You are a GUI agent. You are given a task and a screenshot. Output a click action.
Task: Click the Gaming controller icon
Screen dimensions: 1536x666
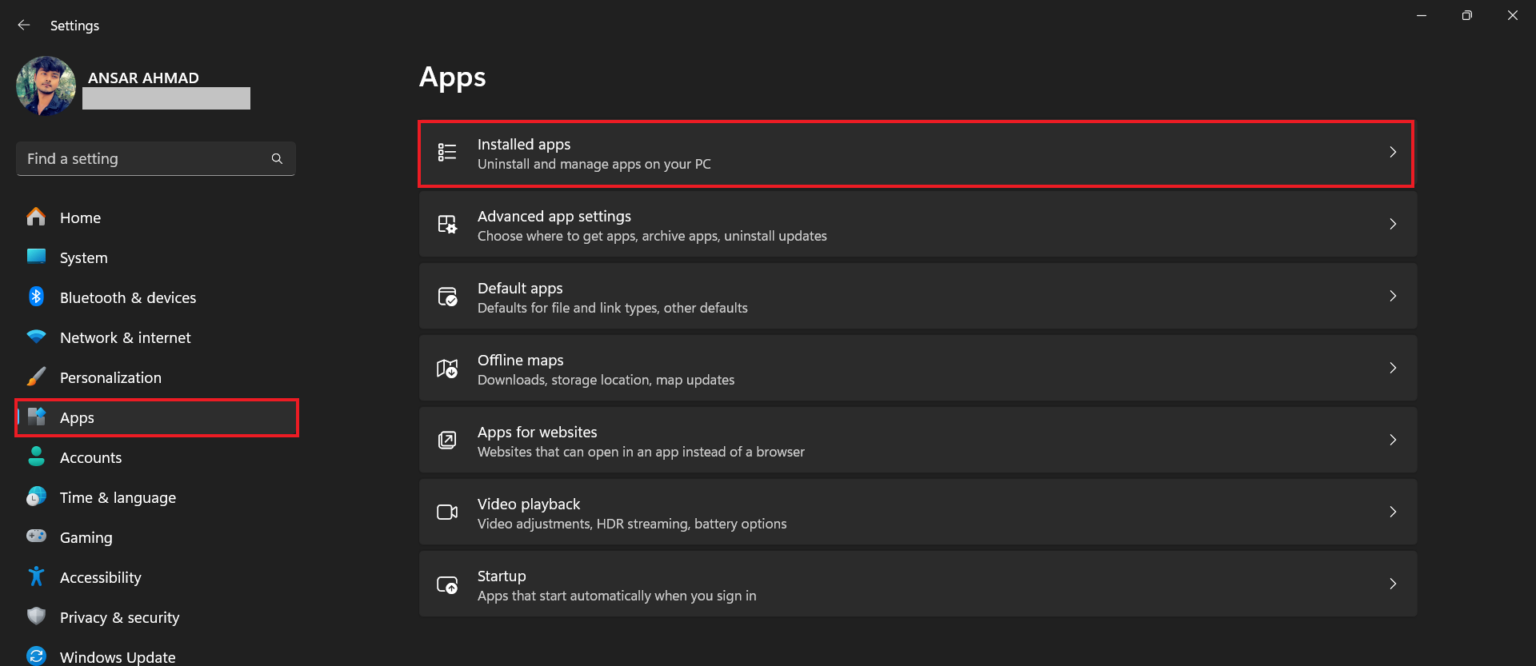pos(36,537)
